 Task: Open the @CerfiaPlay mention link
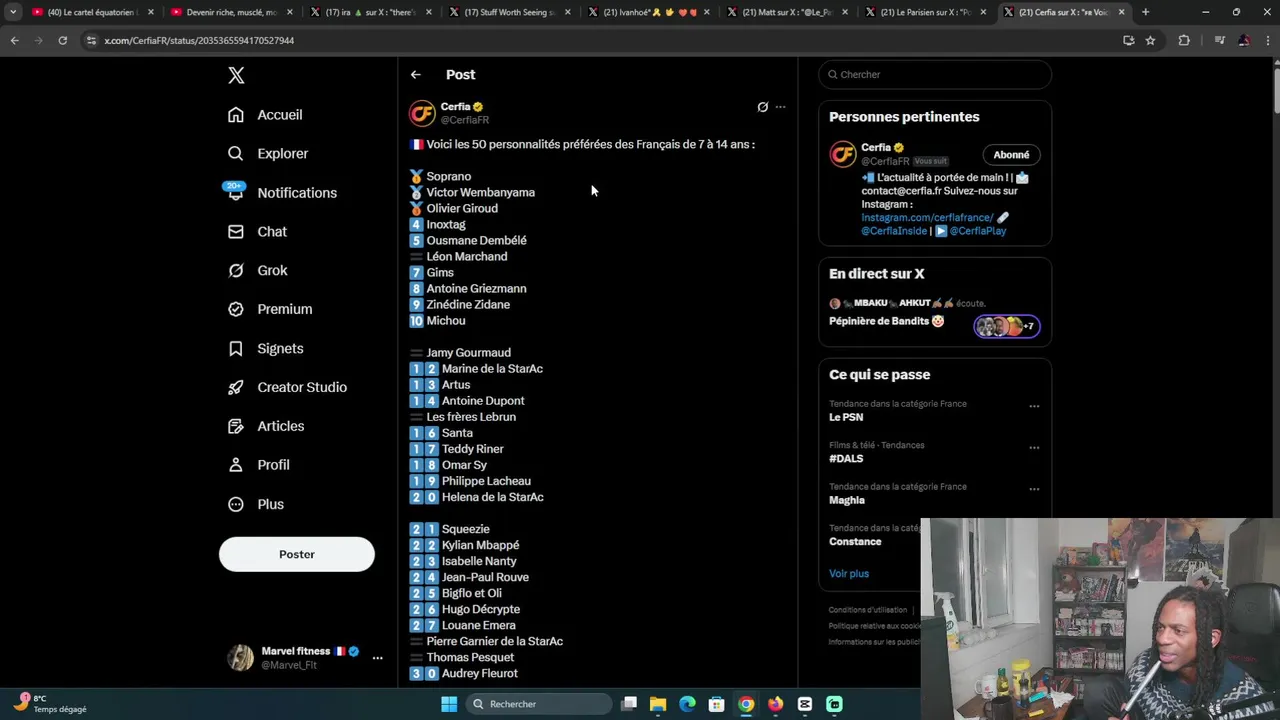pos(978,231)
